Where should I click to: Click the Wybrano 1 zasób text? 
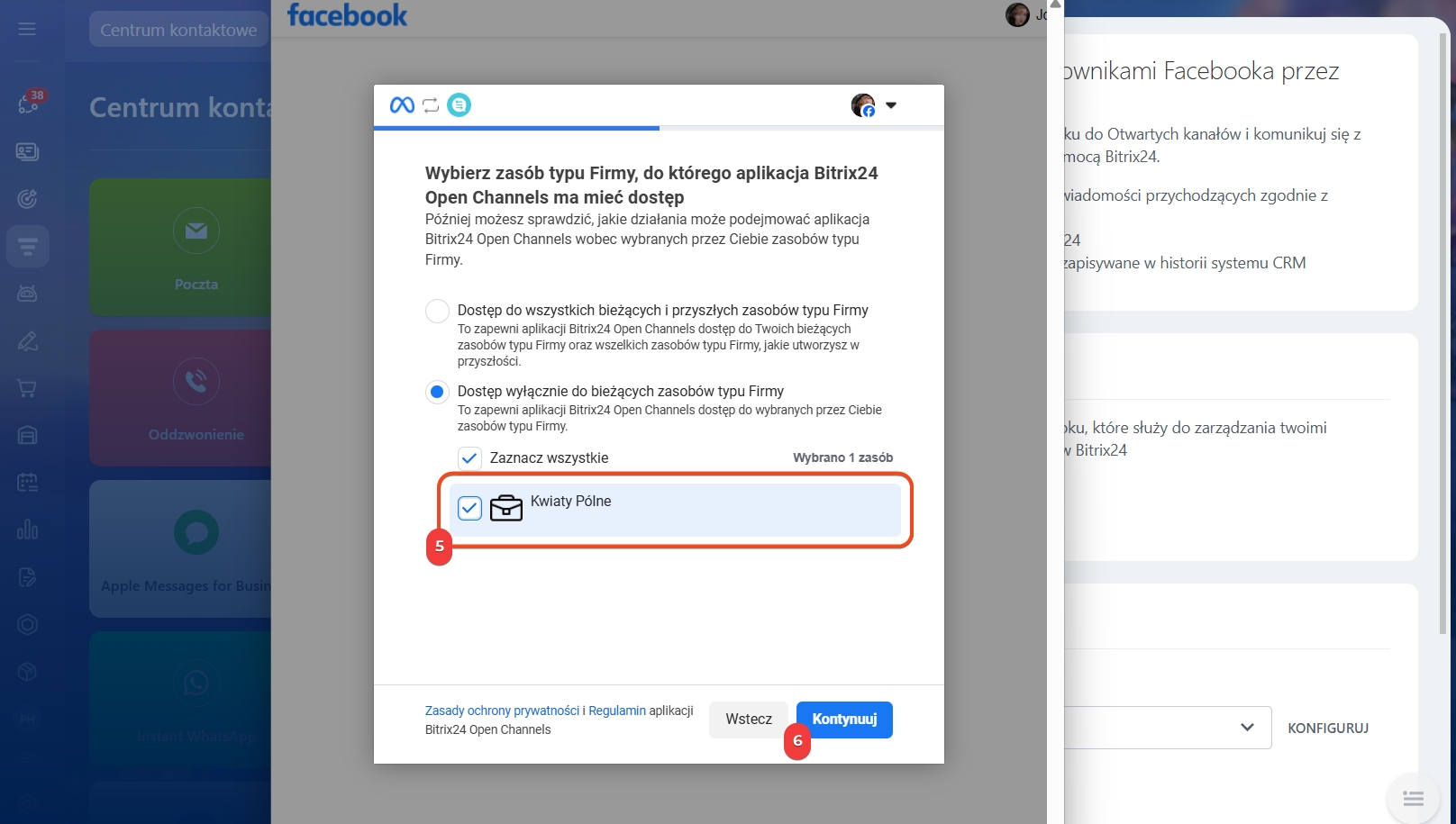[x=842, y=457]
